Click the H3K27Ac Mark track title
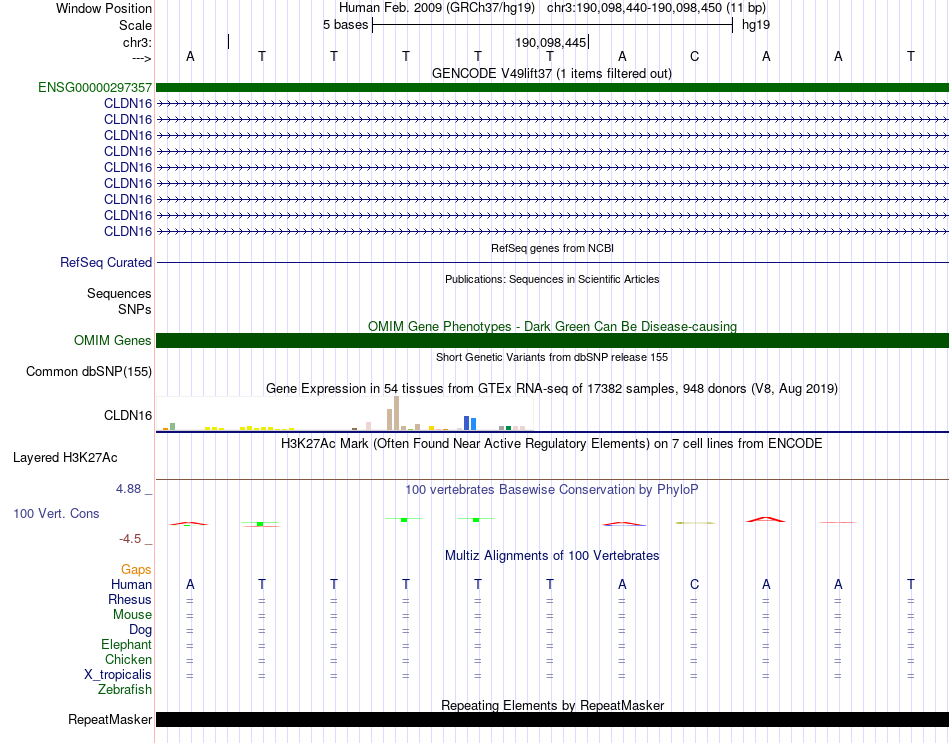The height and width of the screenshot is (743, 950). coord(552,444)
